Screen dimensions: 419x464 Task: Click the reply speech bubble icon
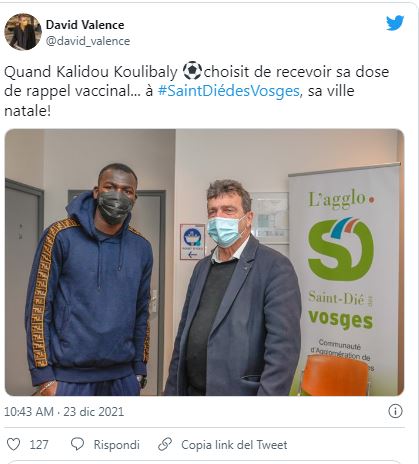pyautogui.click(x=77, y=445)
